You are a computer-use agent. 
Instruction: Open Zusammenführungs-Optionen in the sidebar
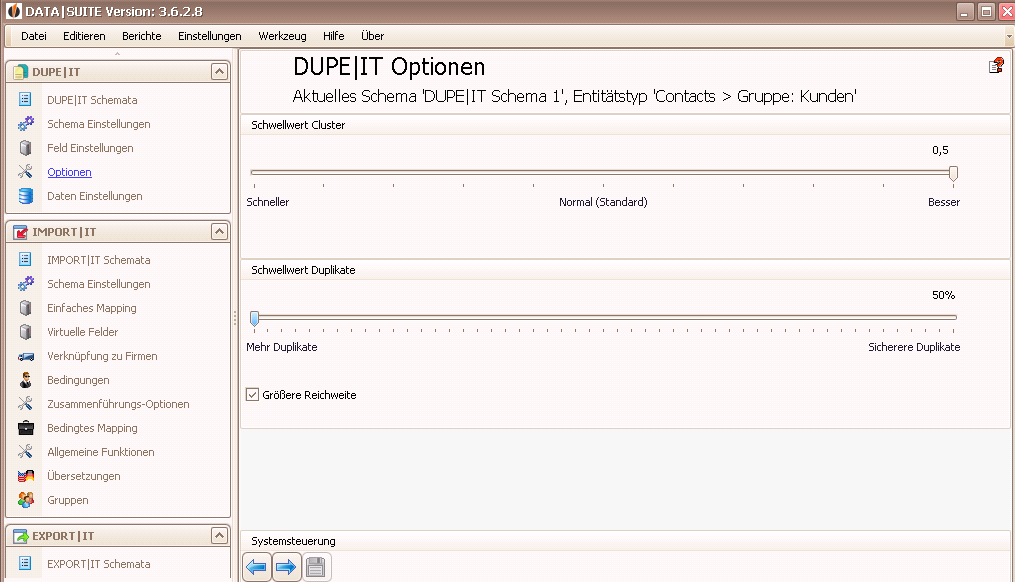(x=118, y=404)
